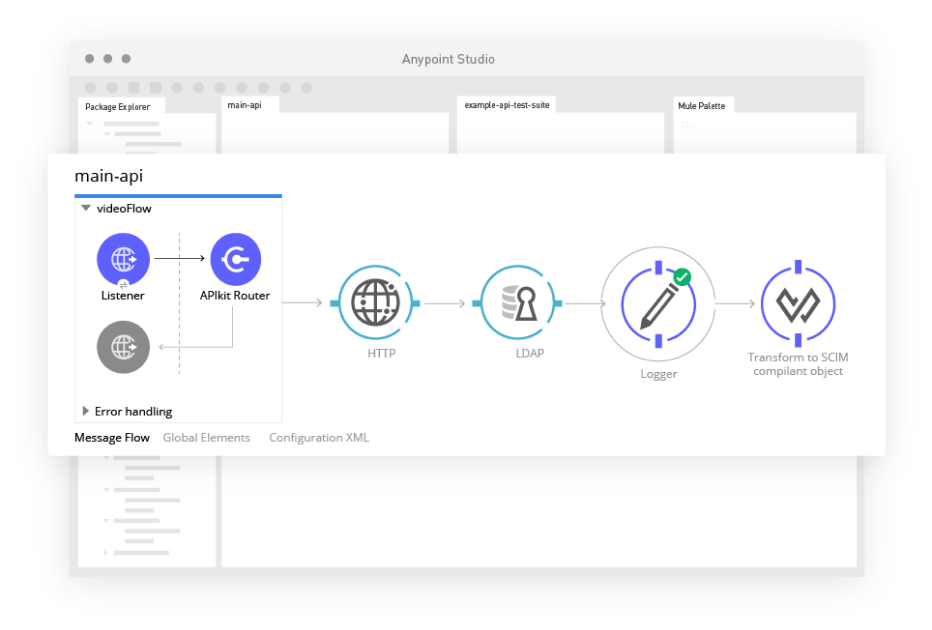
Task: Expand the Error handling section
Action: coord(86,411)
